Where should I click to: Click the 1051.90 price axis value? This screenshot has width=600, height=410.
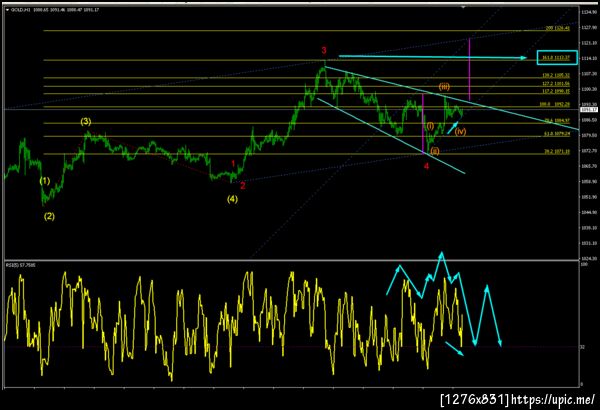pos(589,197)
